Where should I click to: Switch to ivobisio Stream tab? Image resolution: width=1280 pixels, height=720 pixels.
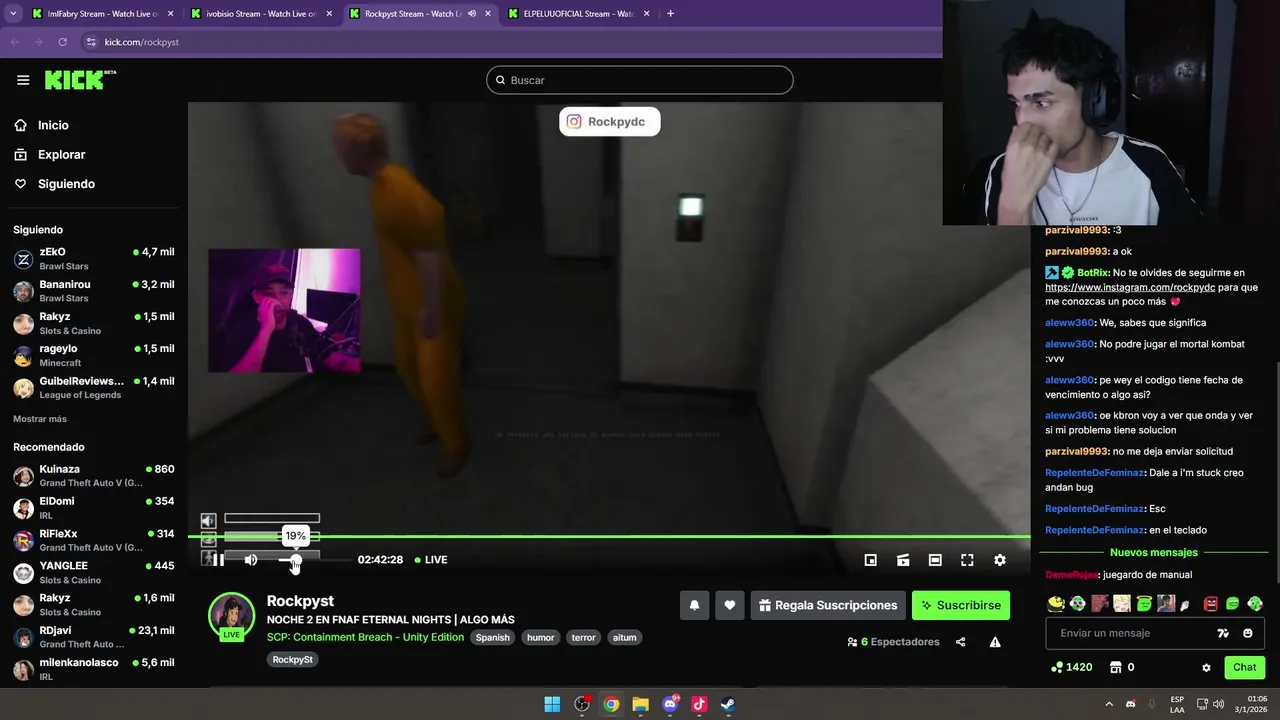[x=260, y=14]
